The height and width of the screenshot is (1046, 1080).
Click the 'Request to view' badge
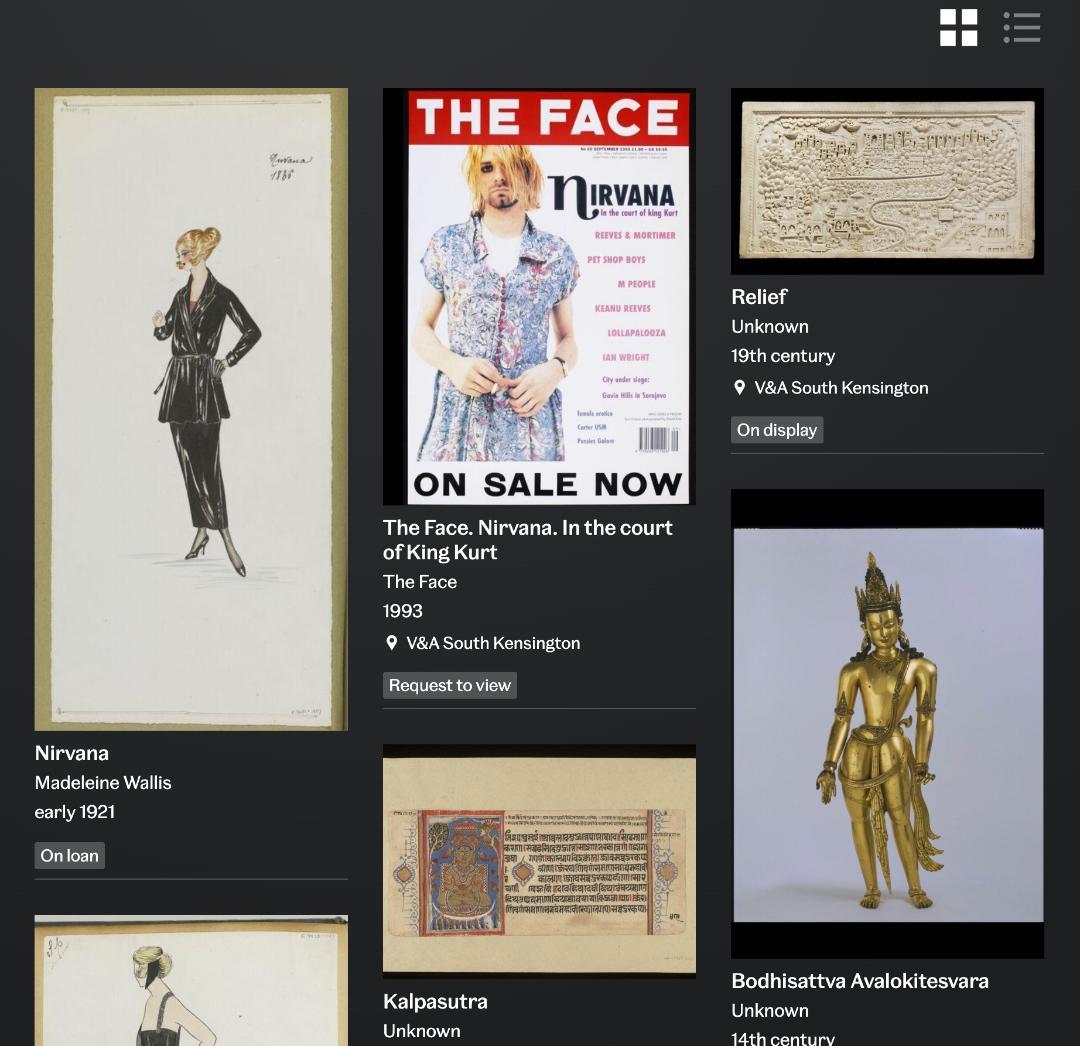click(x=450, y=685)
